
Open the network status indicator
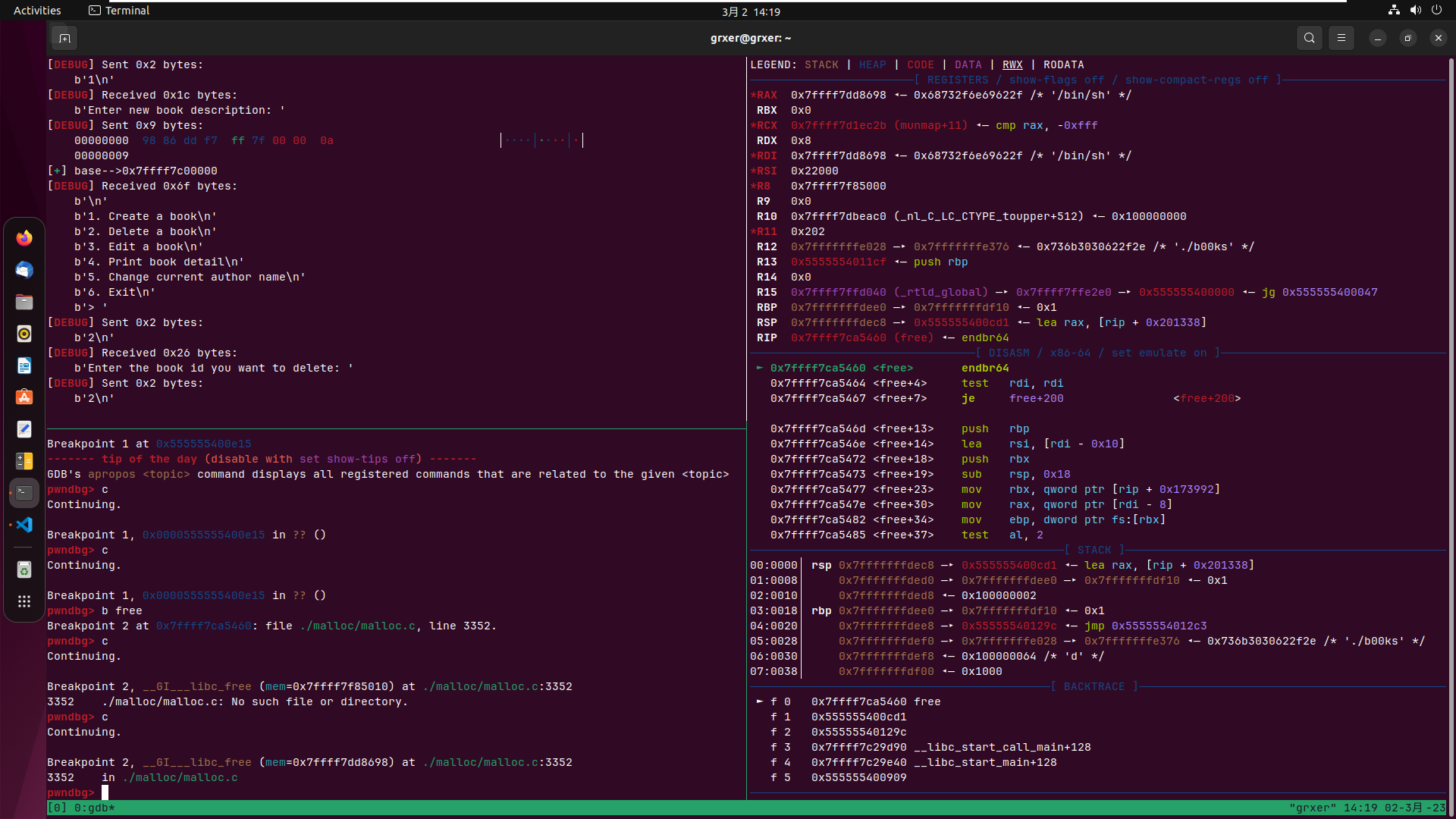pyautogui.click(x=1394, y=11)
